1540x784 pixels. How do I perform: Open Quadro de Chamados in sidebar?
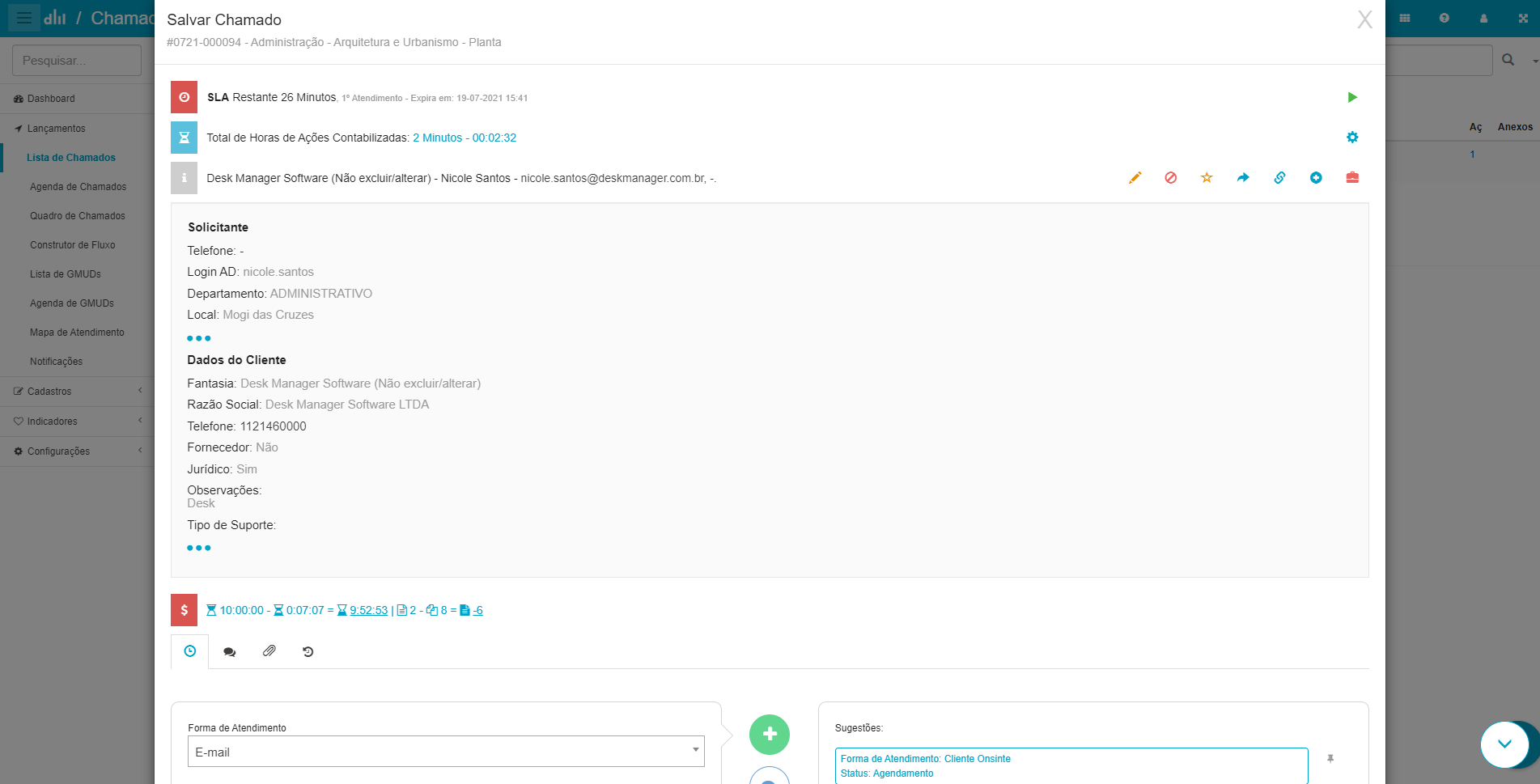click(x=78, y=216)
